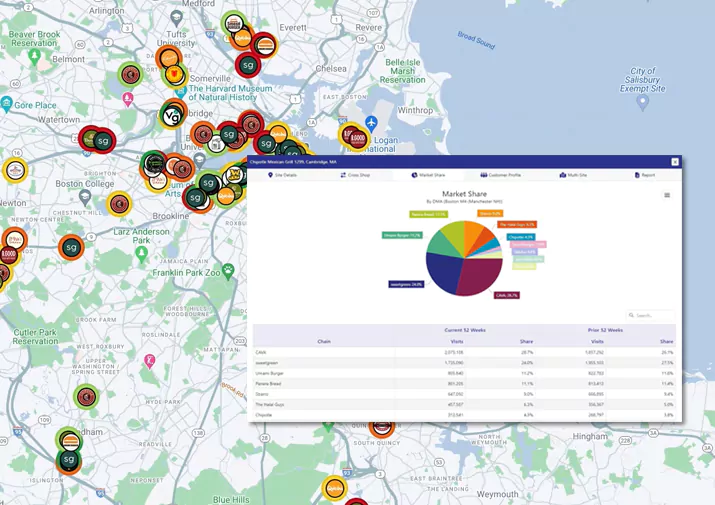Screen dimensions: 715x505
Task: Click the sg marker near Watertown
Action: [x=104, y=141]
